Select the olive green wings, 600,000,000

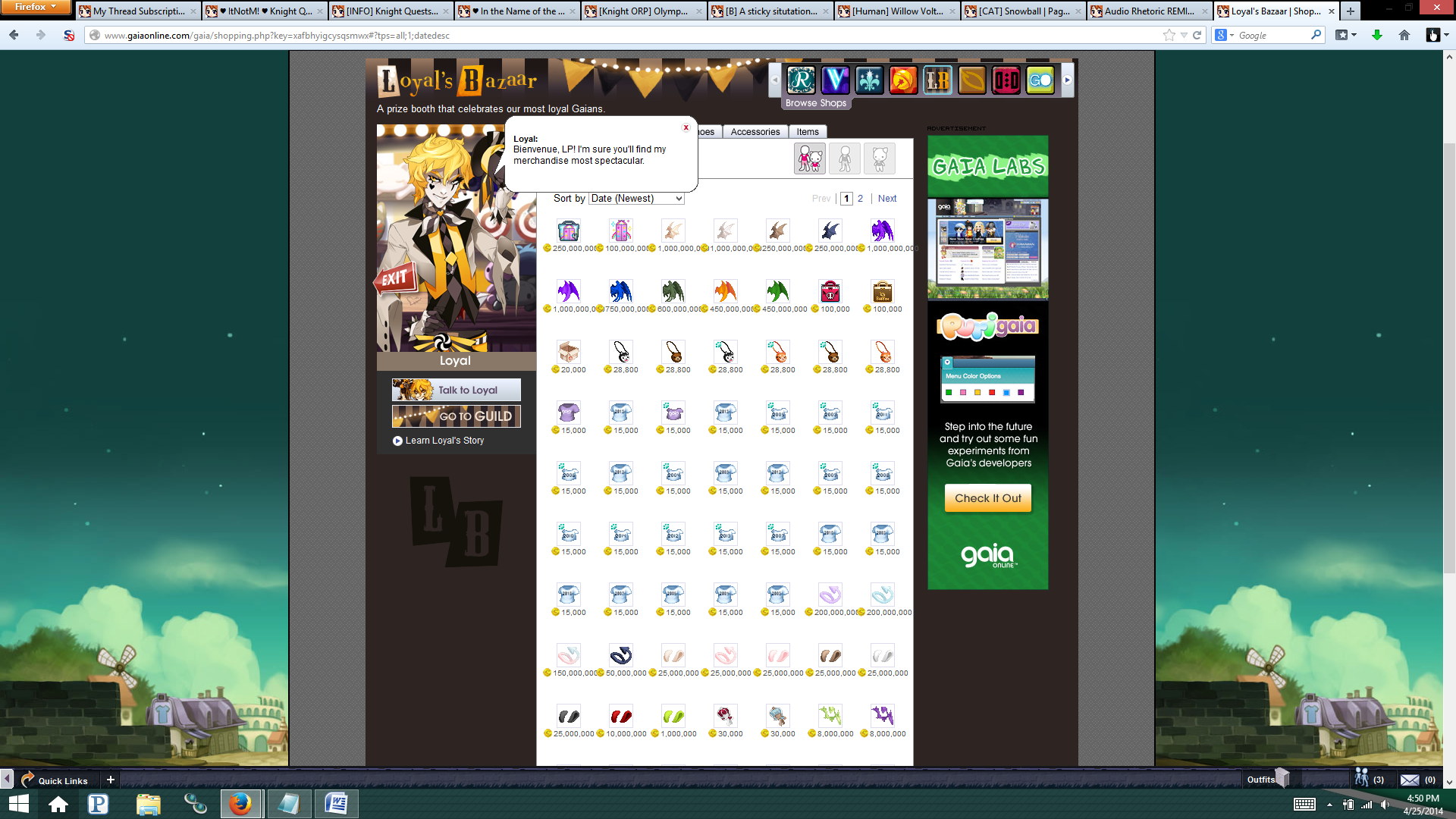(x=673, y=290)
